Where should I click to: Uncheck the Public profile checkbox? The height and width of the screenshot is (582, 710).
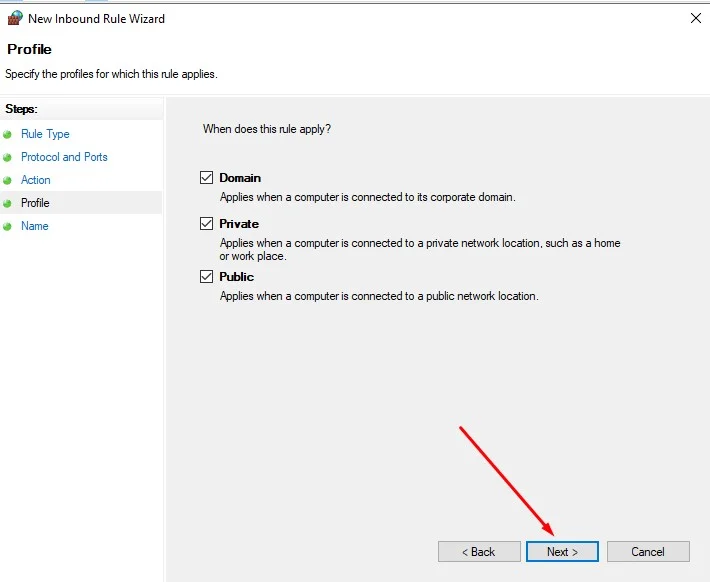tap(206, 276)
